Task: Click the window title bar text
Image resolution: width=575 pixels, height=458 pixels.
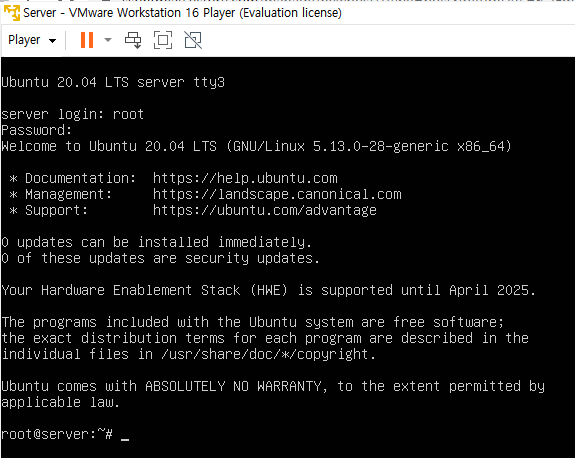Action: pos(182,13)
